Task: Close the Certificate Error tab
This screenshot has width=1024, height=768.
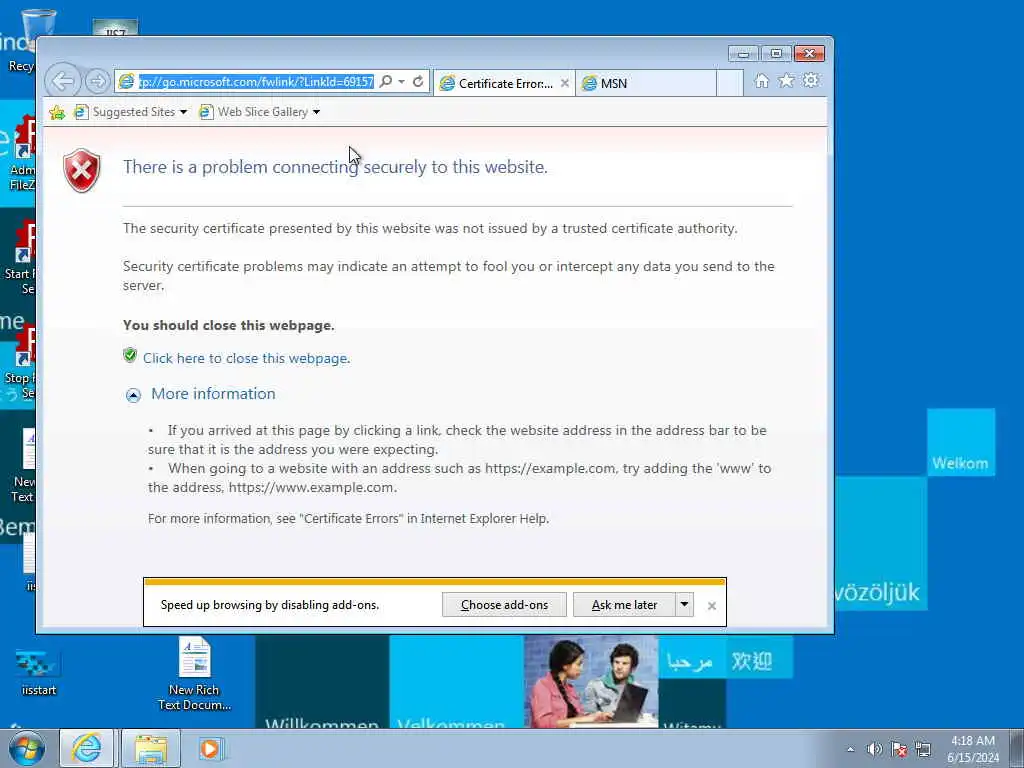Action: [x=565, y=84]
